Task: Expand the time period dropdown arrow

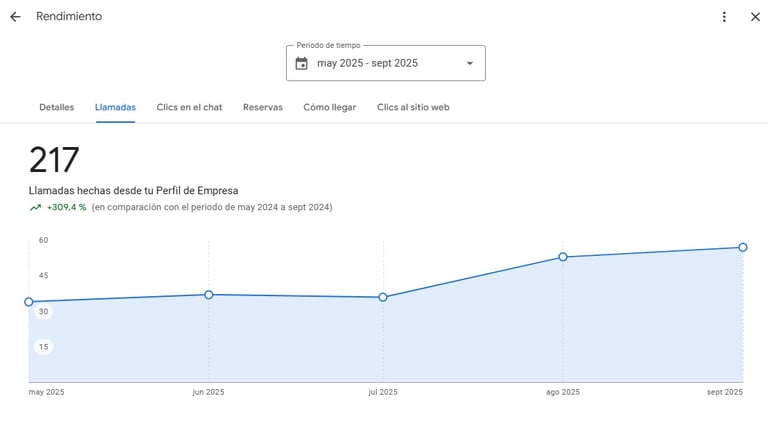Action: (470, 63)
